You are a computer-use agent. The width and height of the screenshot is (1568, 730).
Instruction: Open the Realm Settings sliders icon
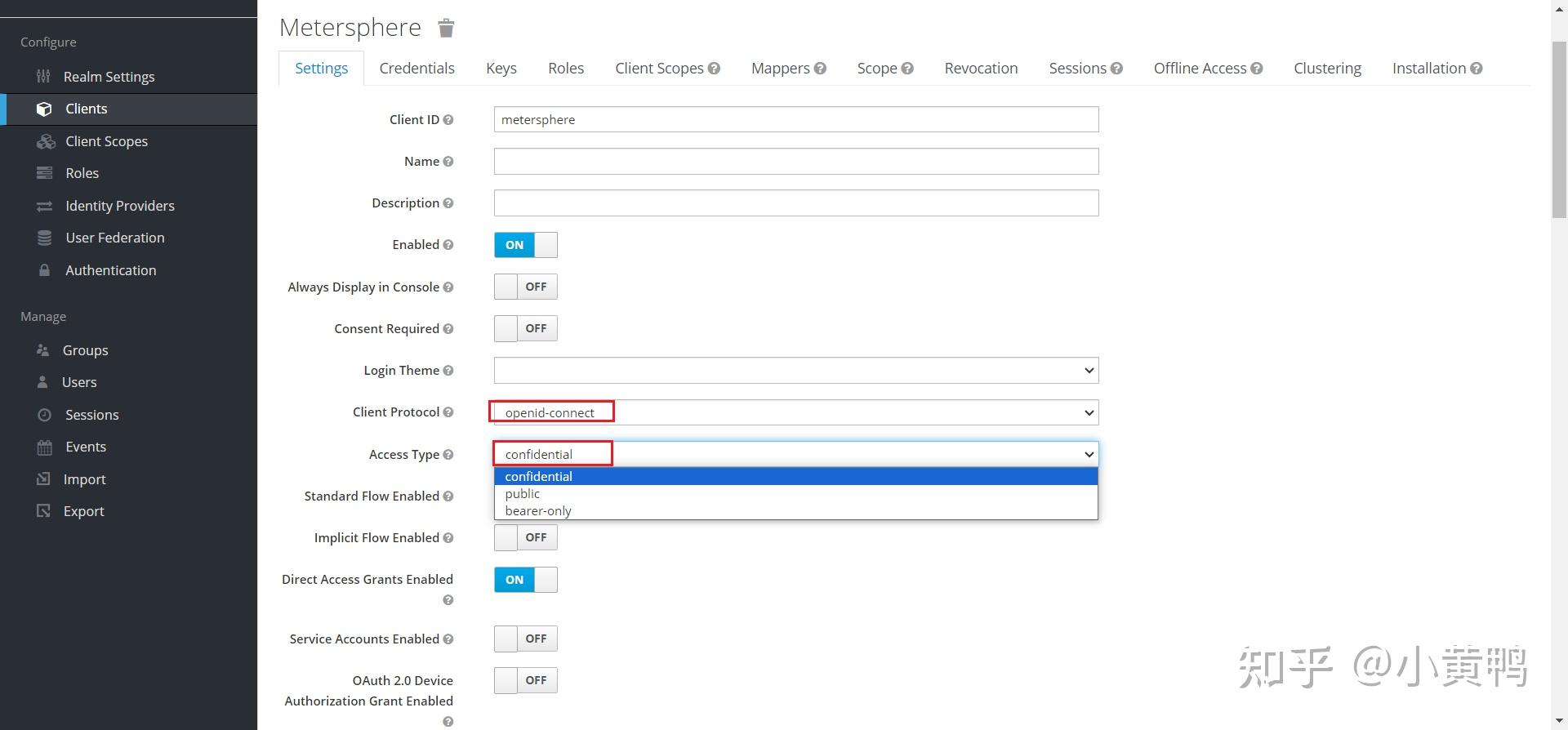43,77
